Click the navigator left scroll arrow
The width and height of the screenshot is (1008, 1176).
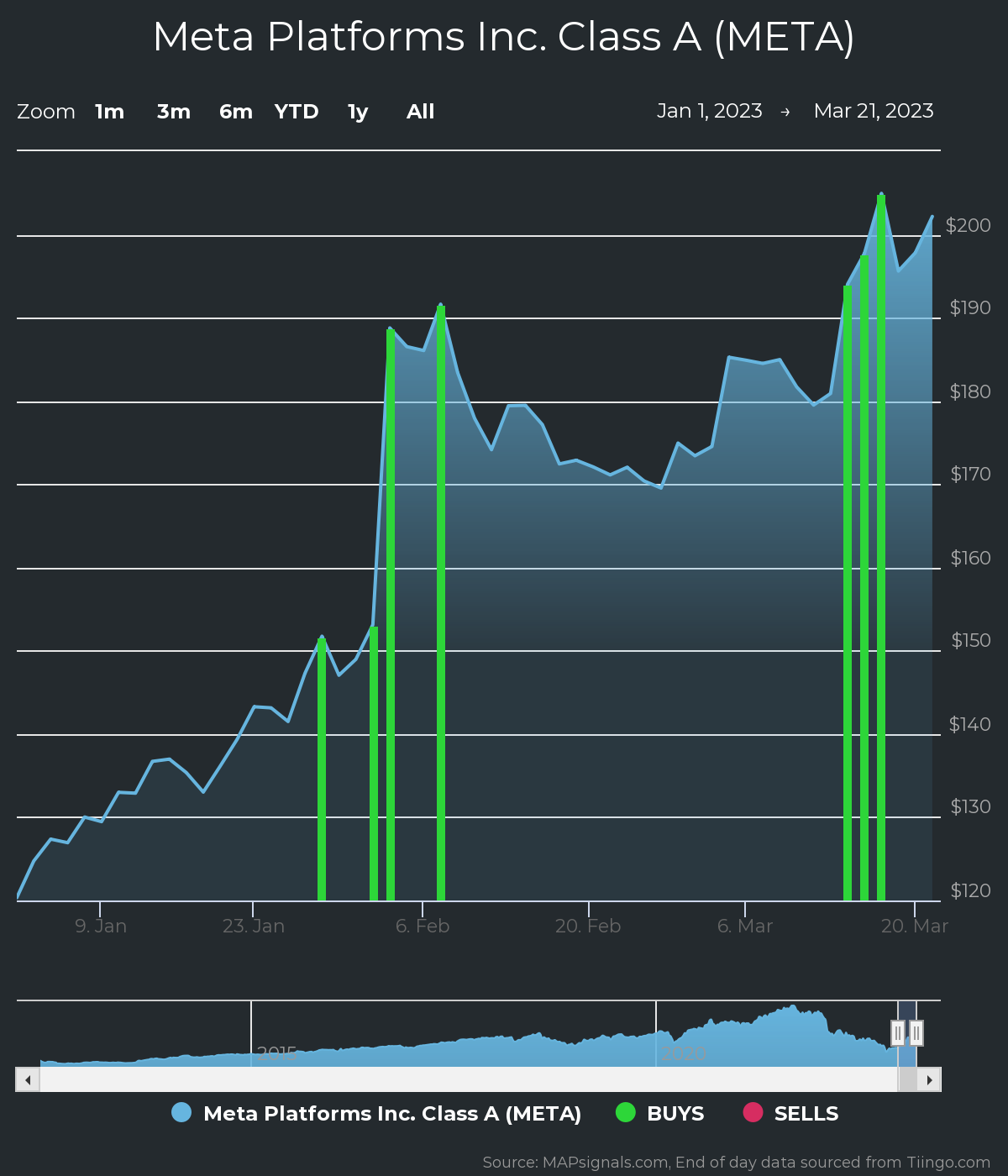(x=28, y=1079)
